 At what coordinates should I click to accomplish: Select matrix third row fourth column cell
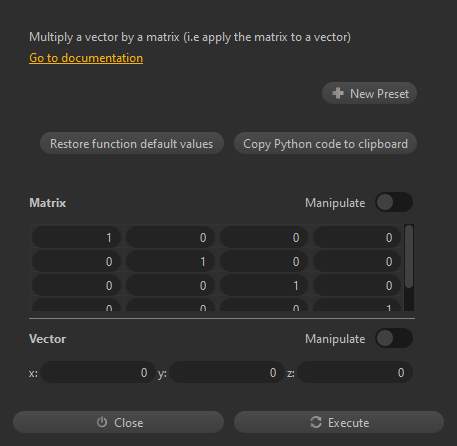coord(357,285)
